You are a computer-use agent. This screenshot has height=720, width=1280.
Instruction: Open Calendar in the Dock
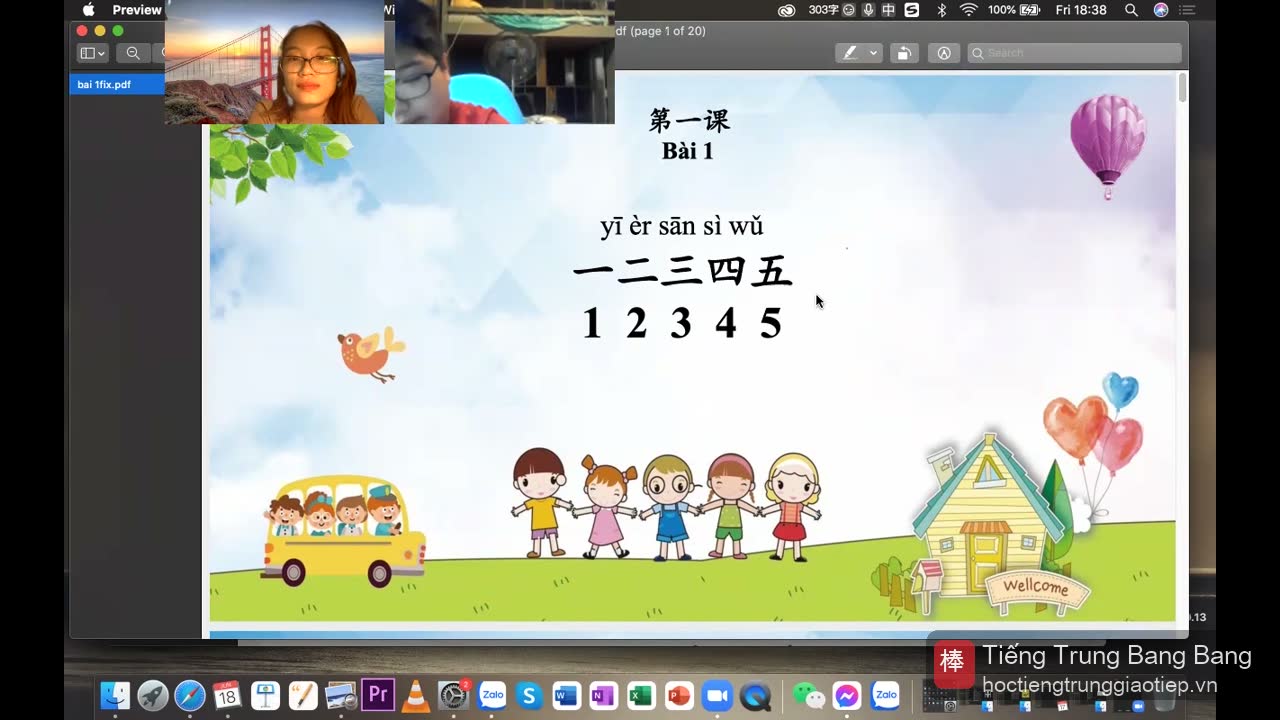(227, 695)
